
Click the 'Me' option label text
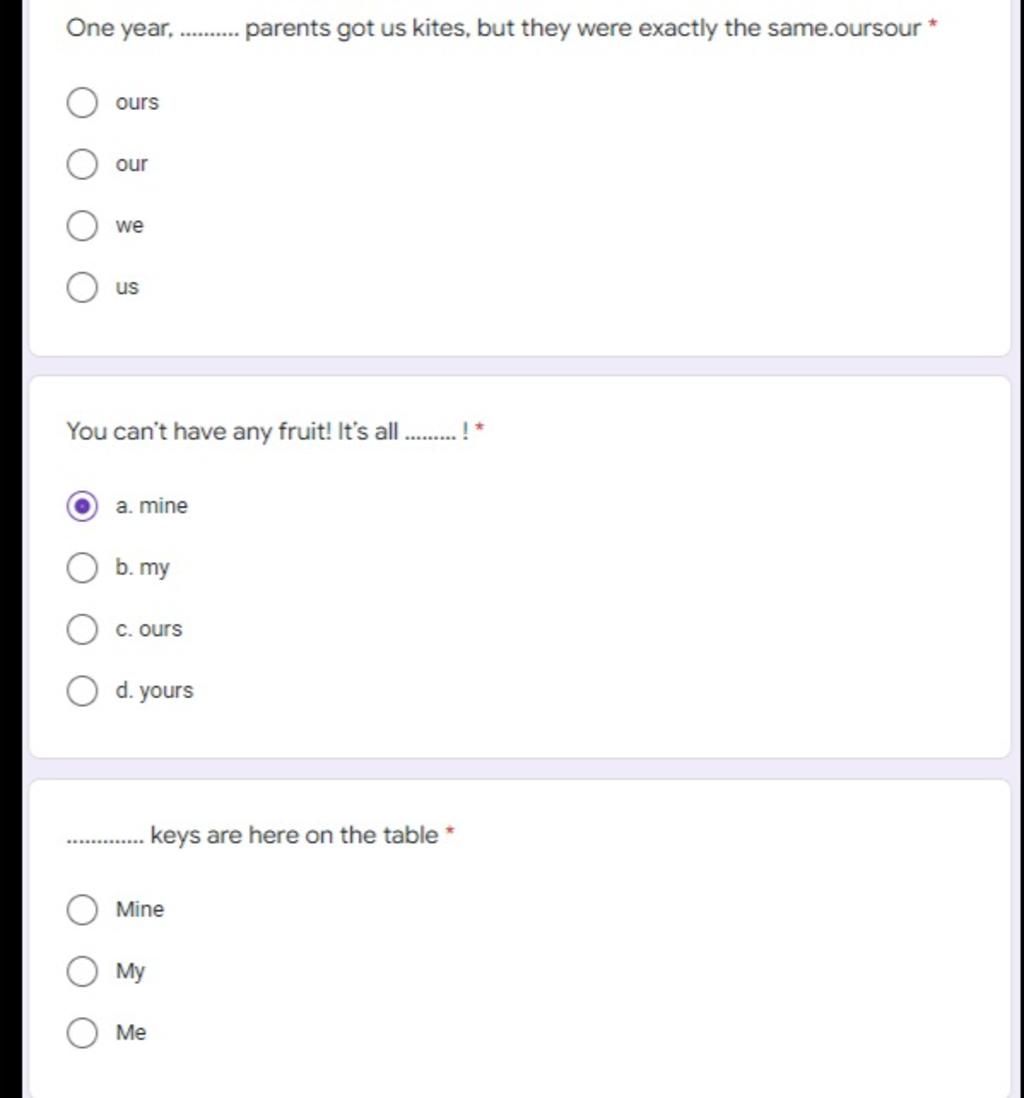131,1033
